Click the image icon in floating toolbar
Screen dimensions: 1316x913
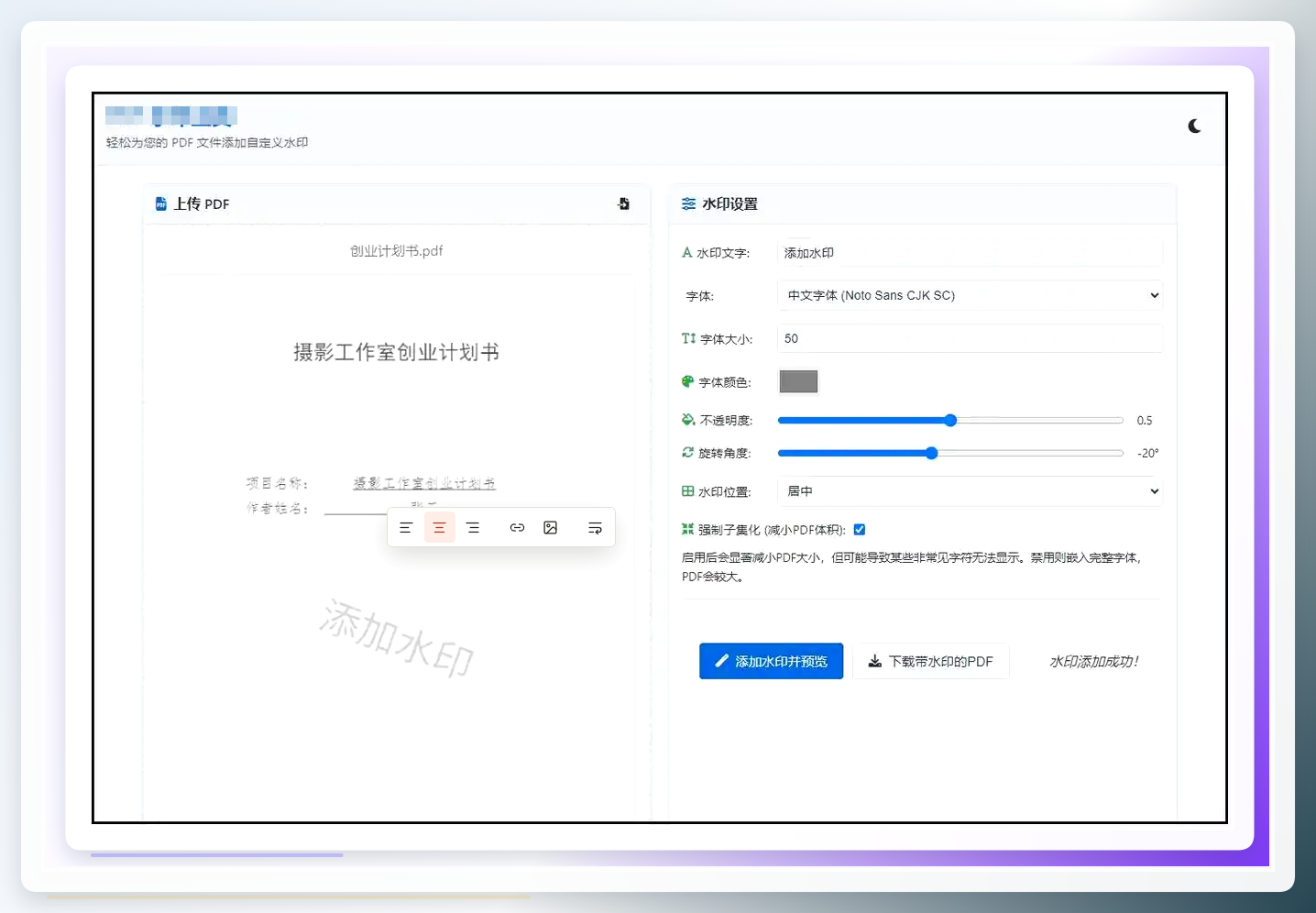point(551,528)
